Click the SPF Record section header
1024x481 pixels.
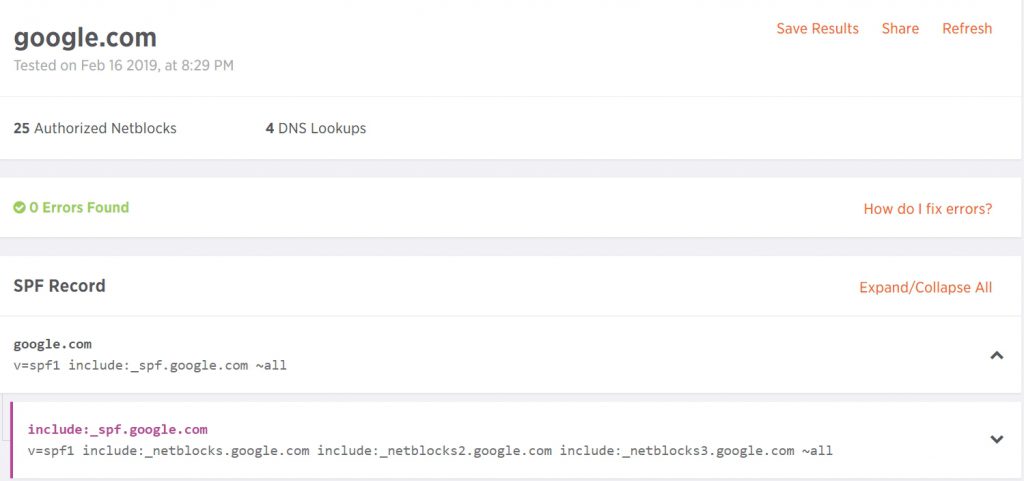pyautogui.click(x=59, y=286)
